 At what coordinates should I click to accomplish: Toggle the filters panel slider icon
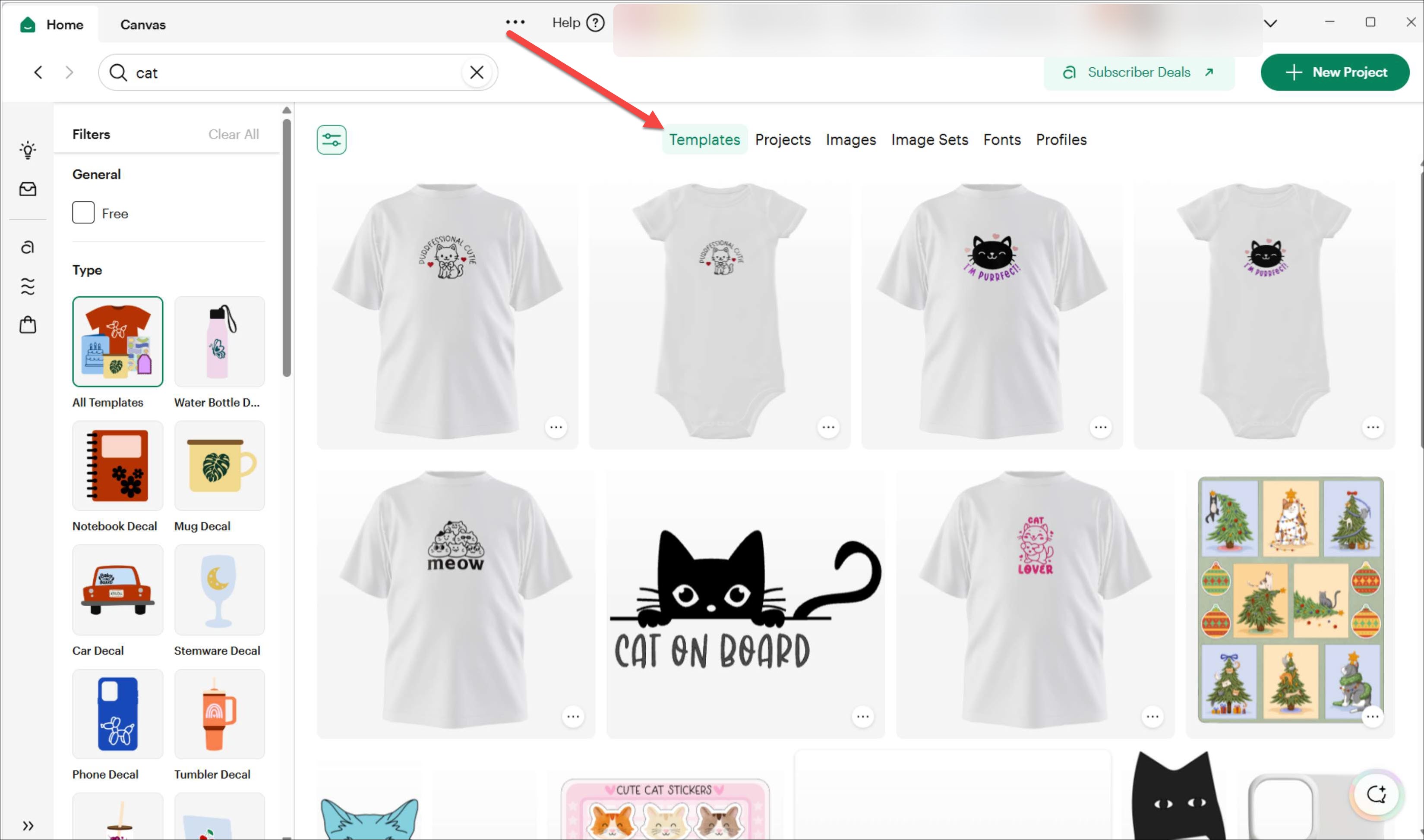331,139
